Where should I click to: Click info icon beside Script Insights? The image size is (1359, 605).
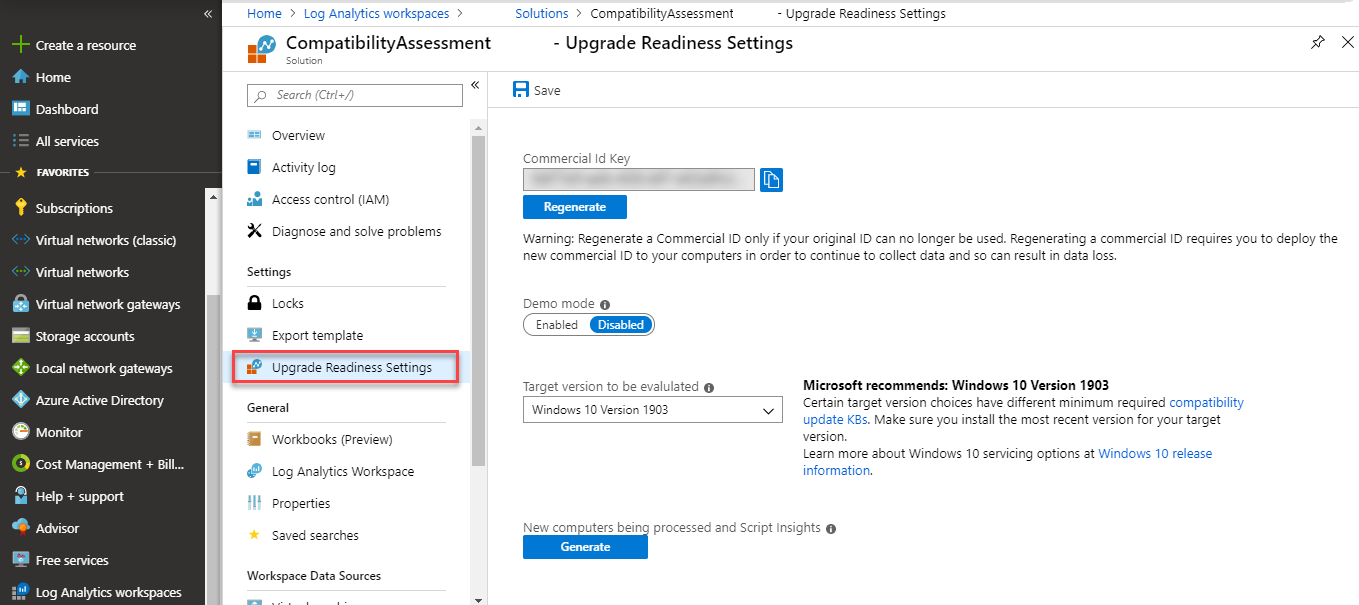(x=831, y=529)
